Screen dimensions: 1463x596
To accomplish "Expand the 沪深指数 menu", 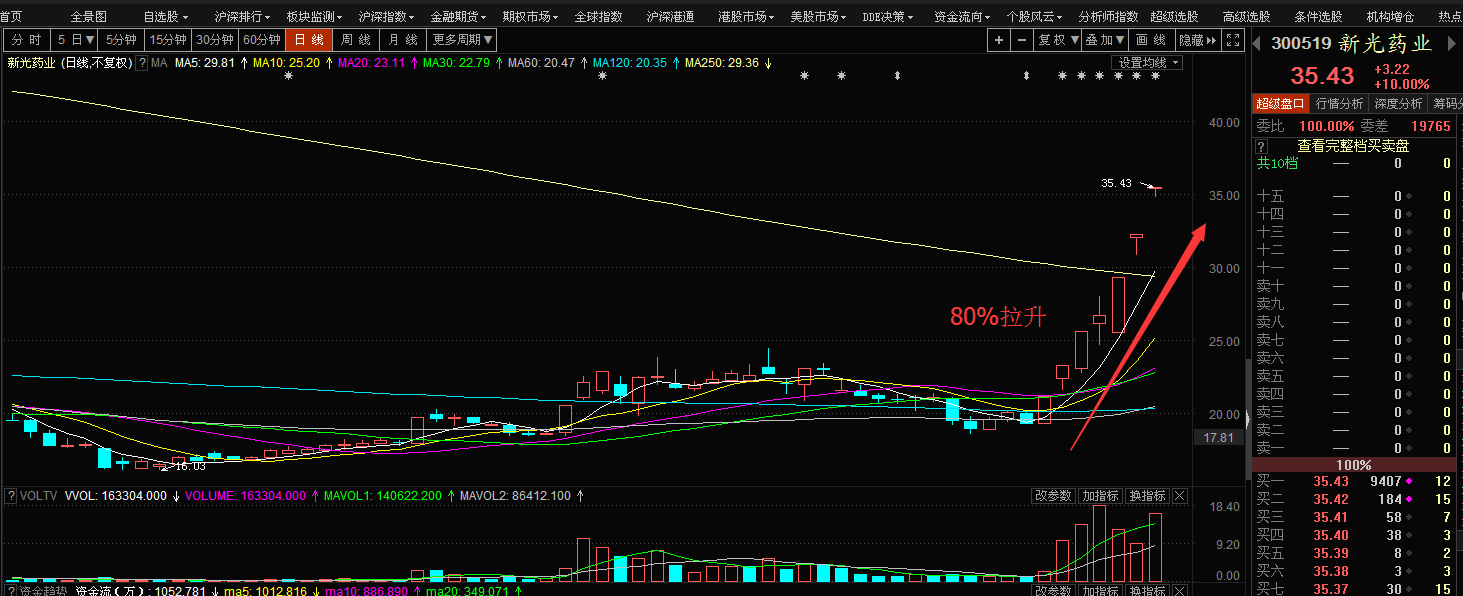I will (386, 17).
